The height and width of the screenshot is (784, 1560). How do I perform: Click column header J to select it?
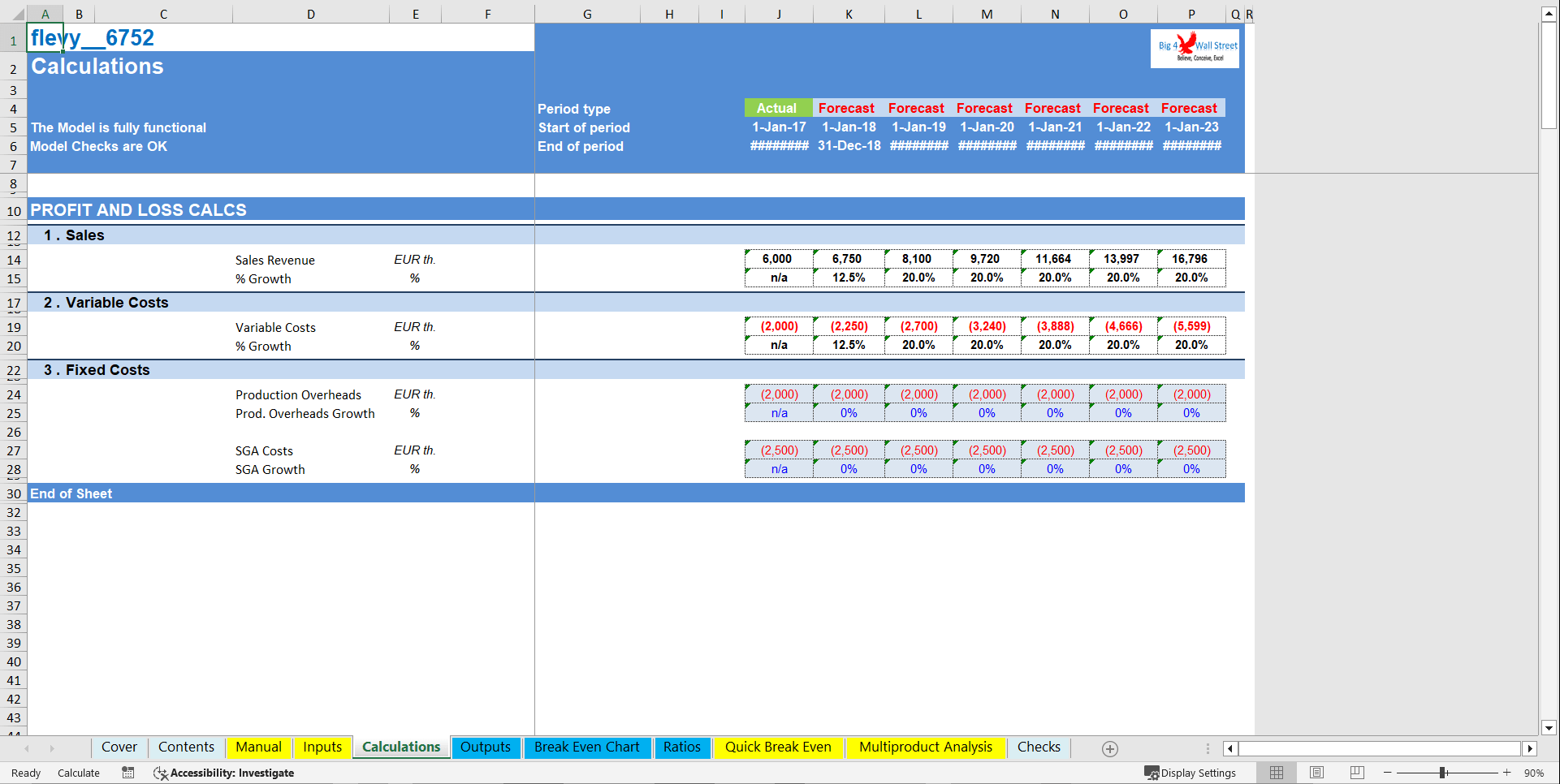778,14
